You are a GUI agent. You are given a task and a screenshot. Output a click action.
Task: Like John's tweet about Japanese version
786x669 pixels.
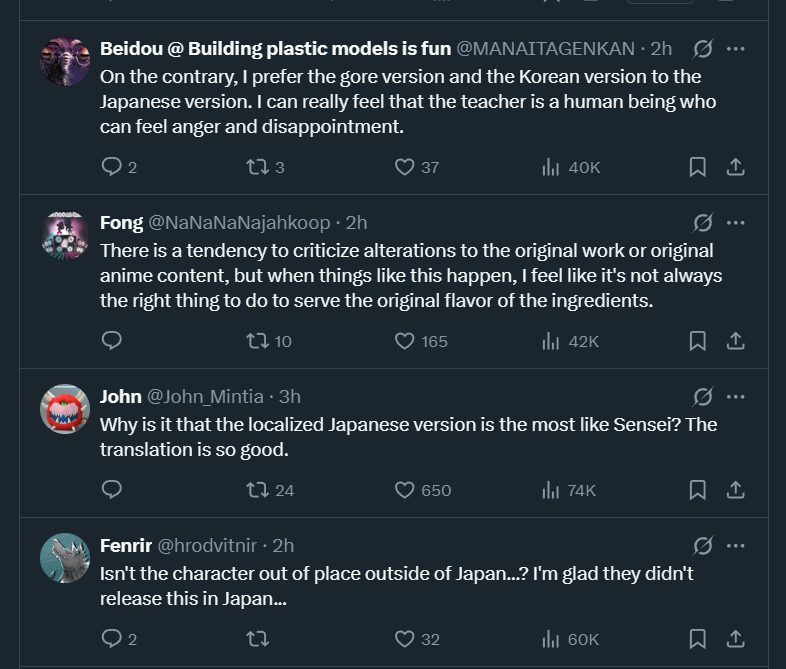423,490
